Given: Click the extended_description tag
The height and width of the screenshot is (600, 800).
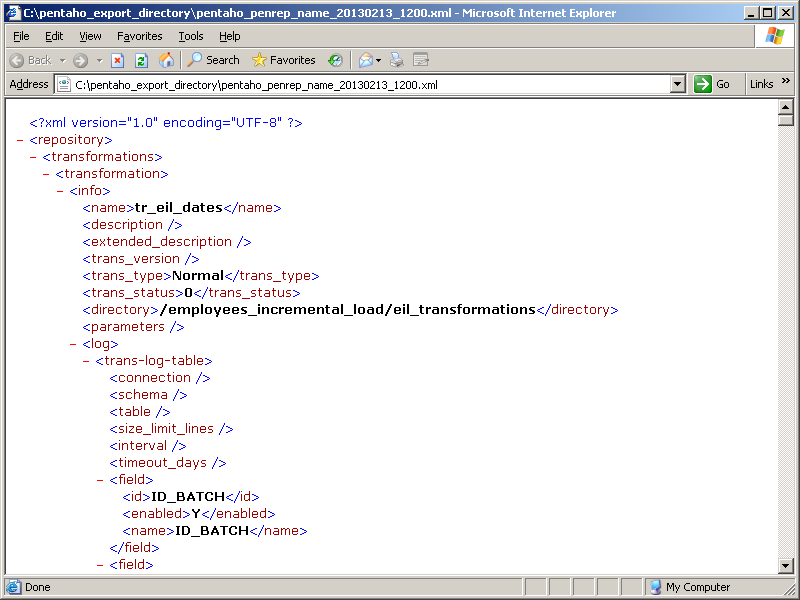Looking at the screenshot, I should [167, 242].
